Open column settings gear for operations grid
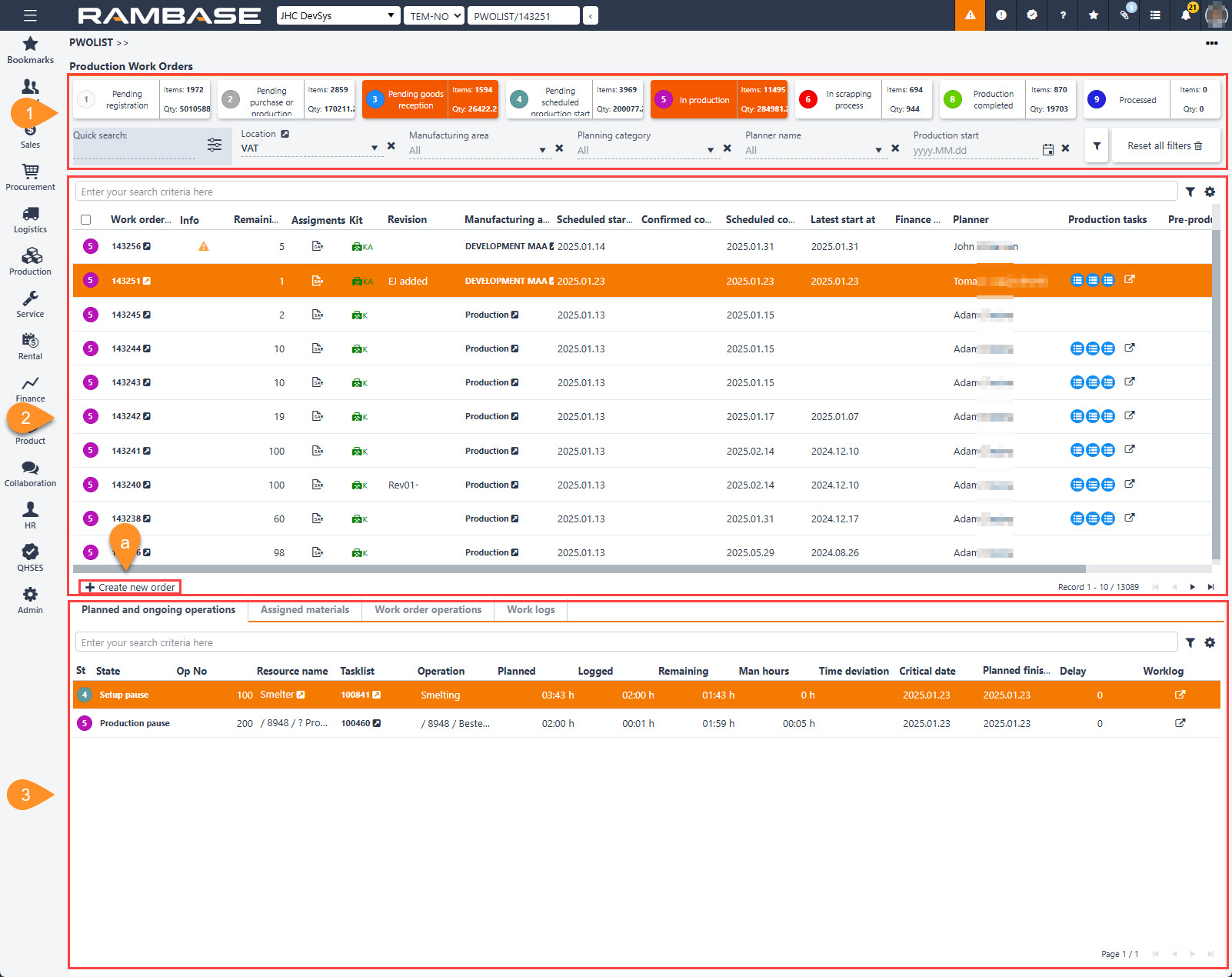Screen dimensions: 1232x977 (x=1210, y=643)
